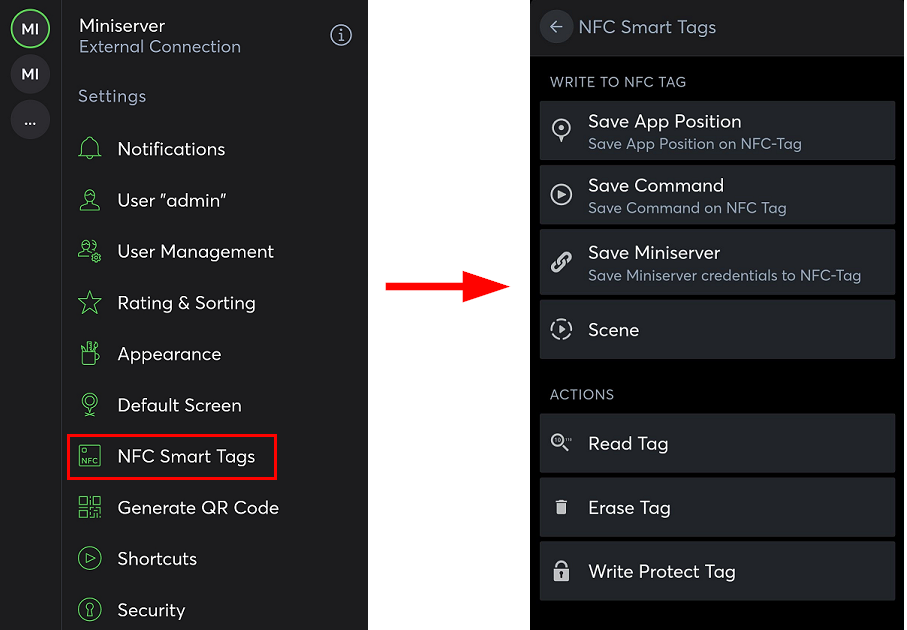The image size is (907, 630).
Task: Switch to the second MI miniserver avatar
Action: [30, 75]
